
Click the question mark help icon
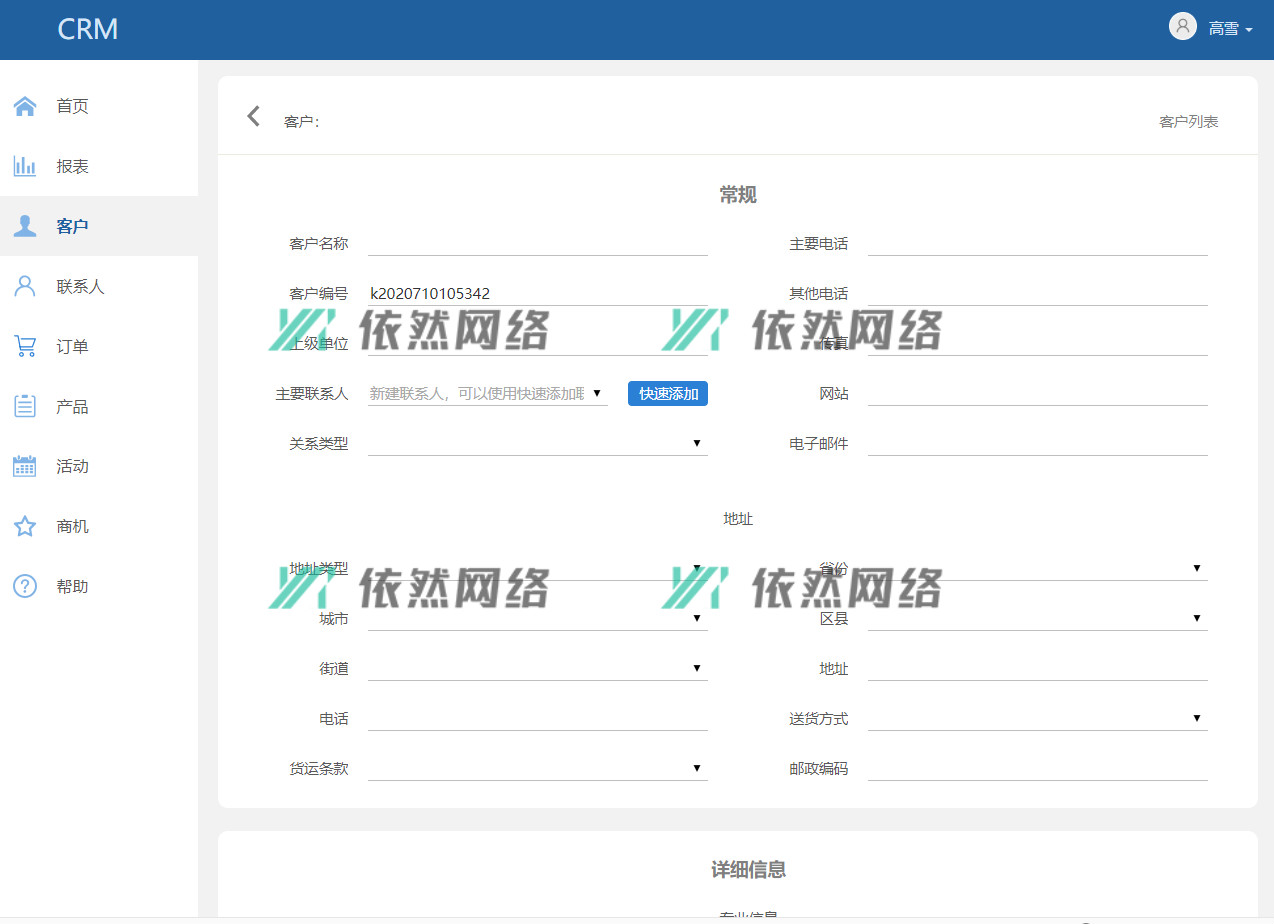click(x=25, y=586)
